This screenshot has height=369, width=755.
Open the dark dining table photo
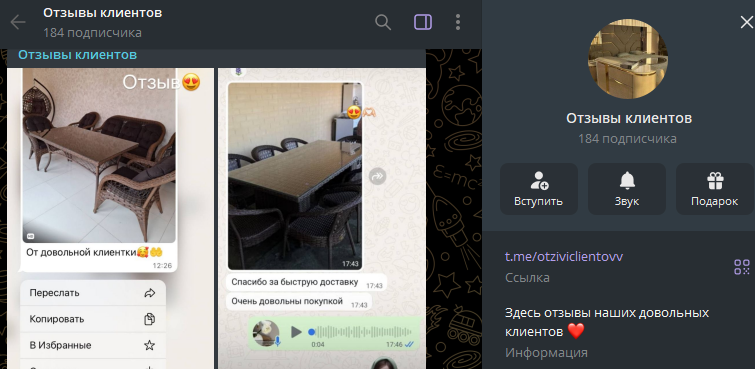click(295, 176)
